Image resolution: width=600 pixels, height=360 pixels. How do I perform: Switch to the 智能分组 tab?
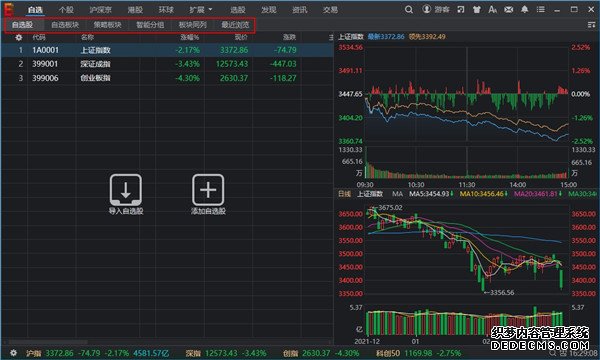coord(150,25)
